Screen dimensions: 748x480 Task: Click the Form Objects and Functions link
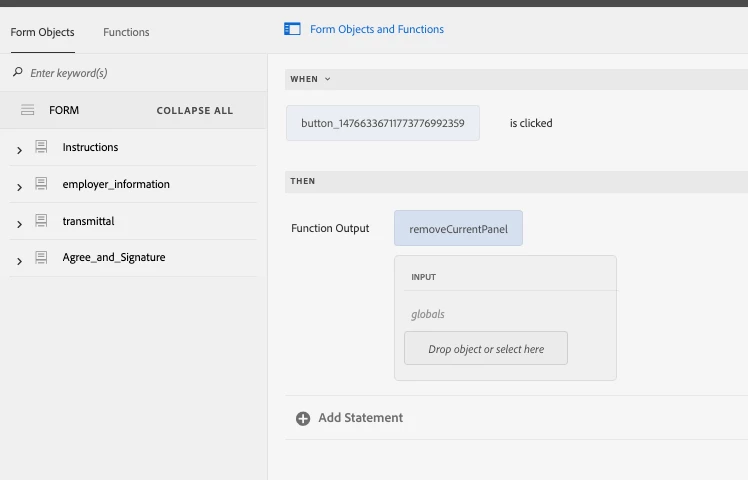click(x=377, y=30)
